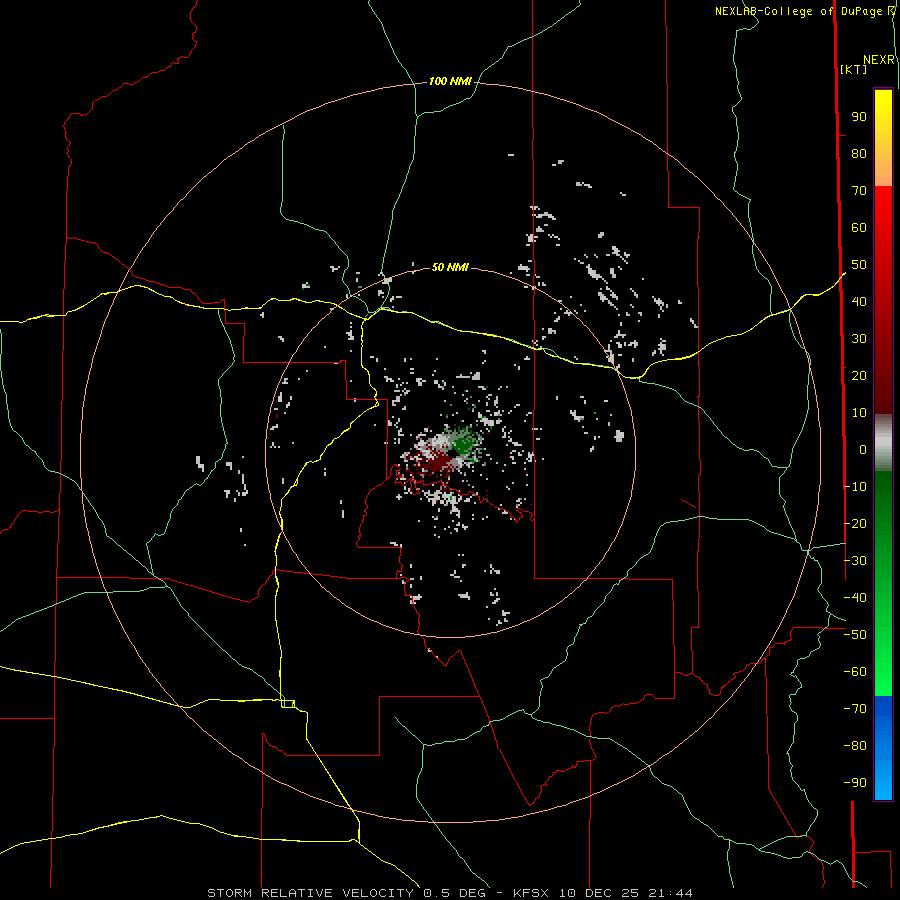Click the 30 label on velocity scale
This screenshot has height=900, width=900.
859,339
